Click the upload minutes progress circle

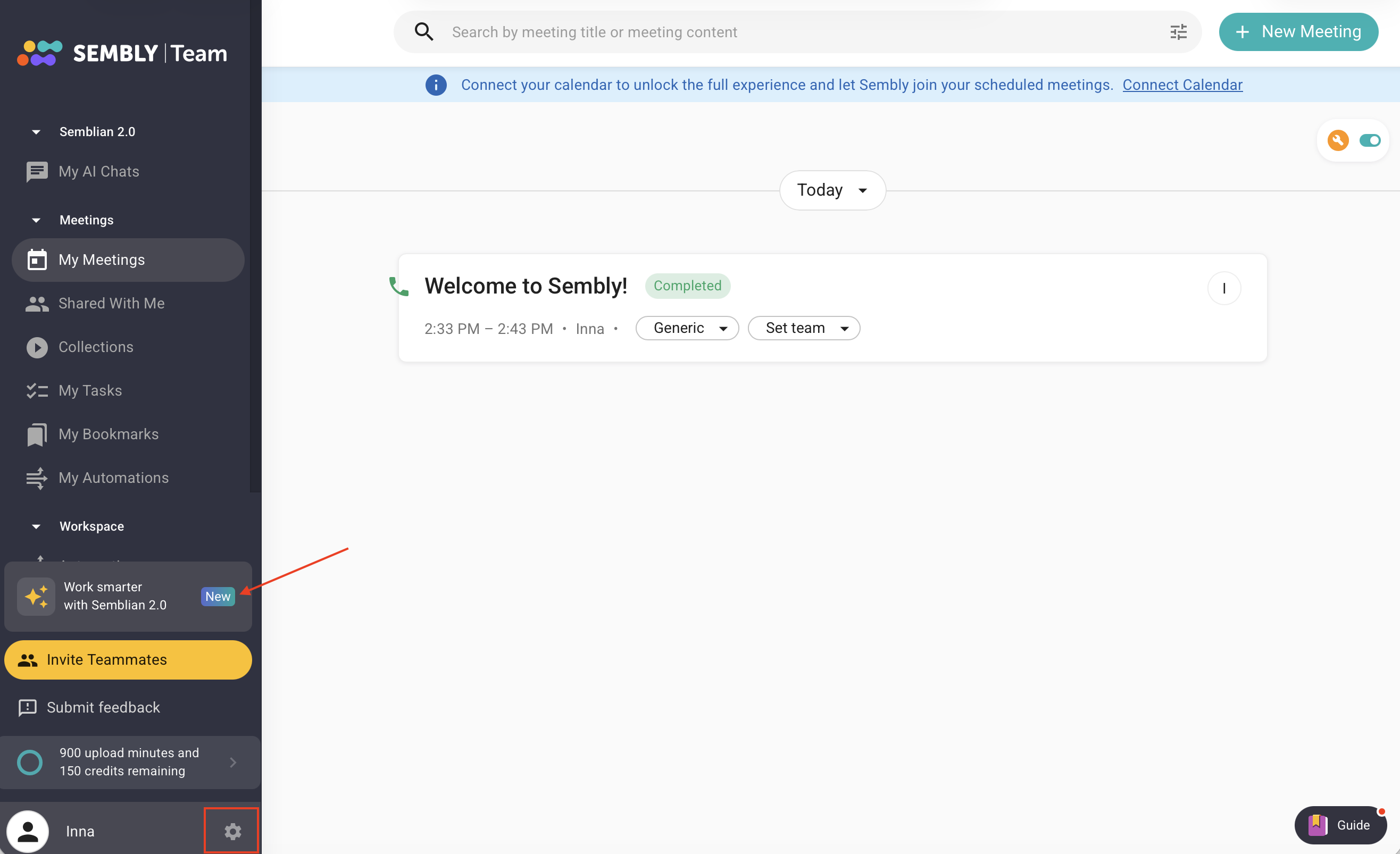30,762
